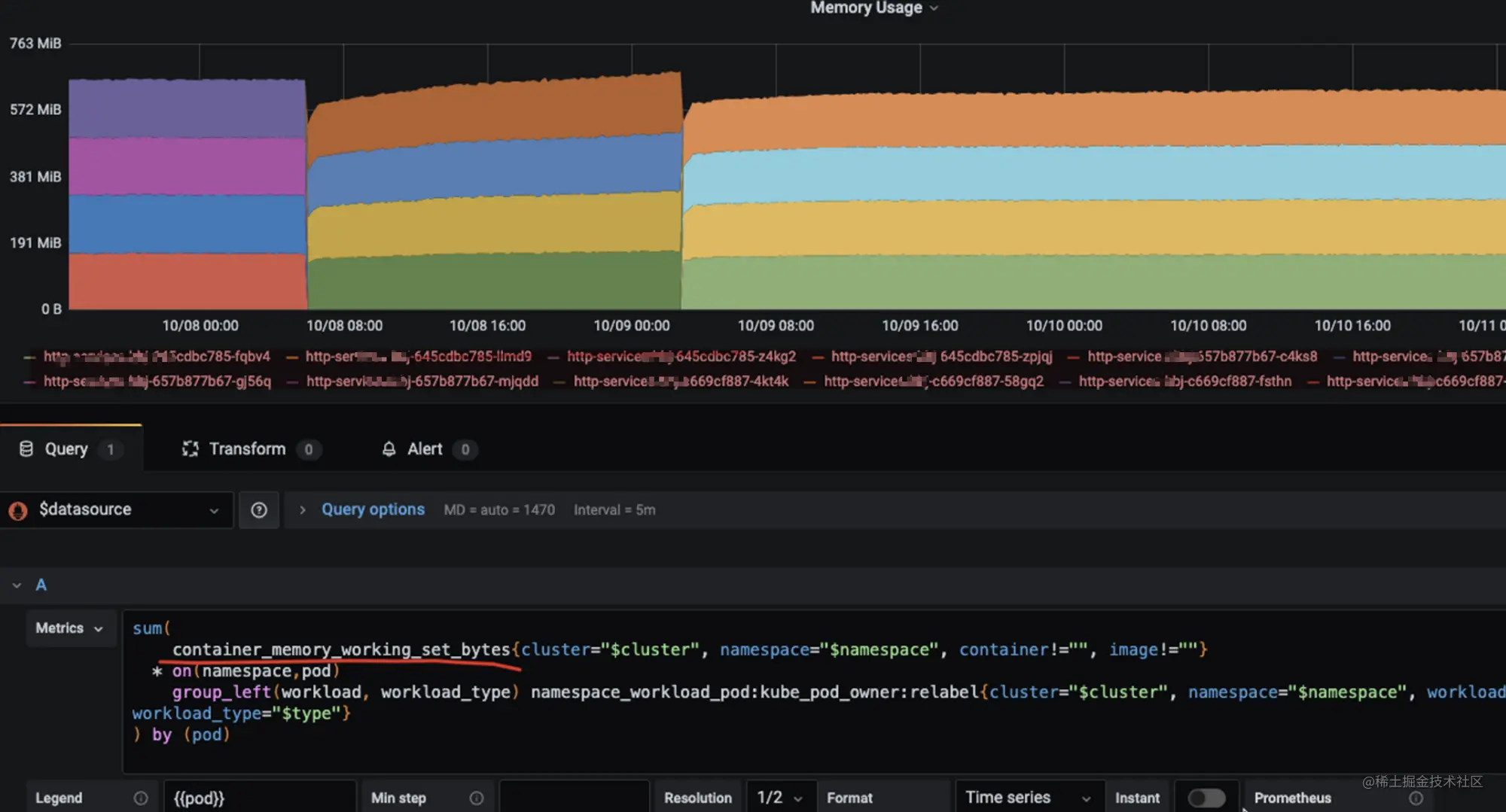Viewport: 1506px width, 812px height.
Task: Click the Min step info icon
Action: coord(476,798)
